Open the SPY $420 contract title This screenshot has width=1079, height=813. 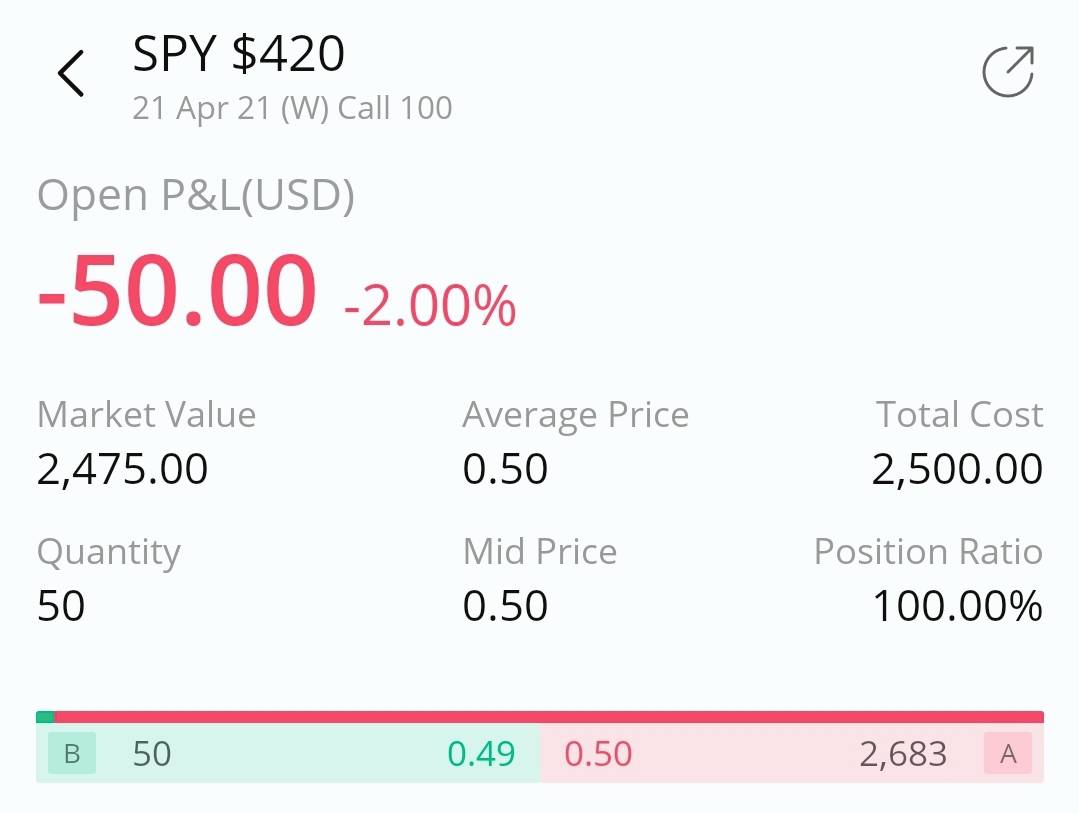[x=238, y=54]
